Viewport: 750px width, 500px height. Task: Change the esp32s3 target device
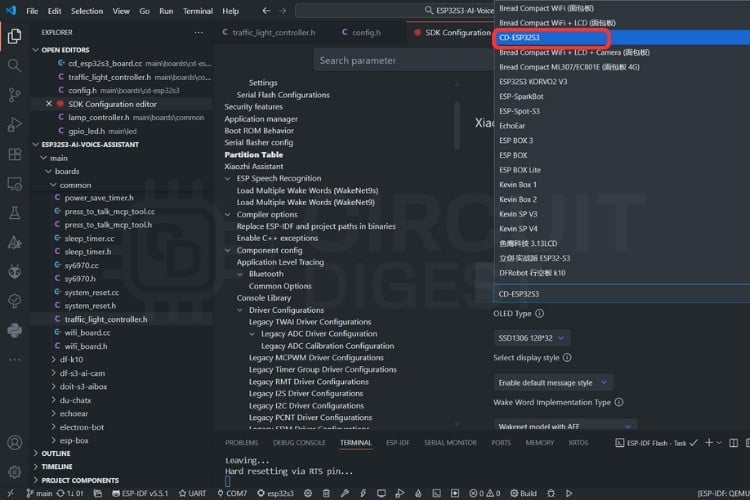click(276, 493)
